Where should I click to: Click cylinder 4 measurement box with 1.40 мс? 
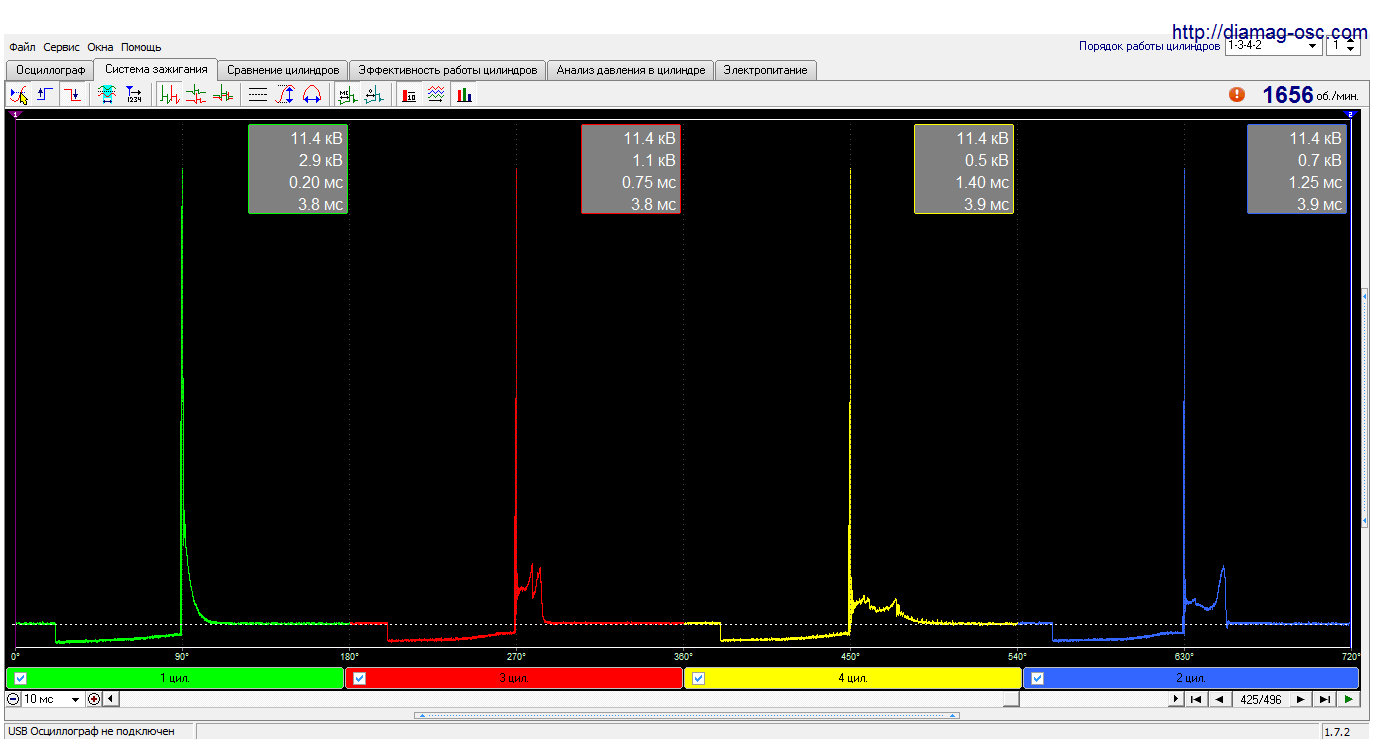point(965,170)
